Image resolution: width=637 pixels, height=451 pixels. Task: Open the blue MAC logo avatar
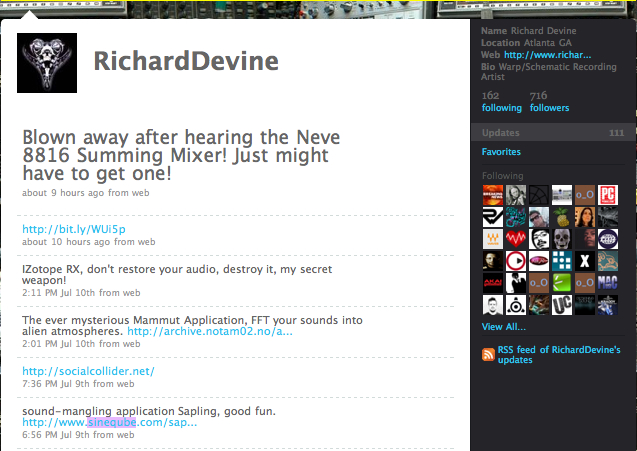[608, 283]
